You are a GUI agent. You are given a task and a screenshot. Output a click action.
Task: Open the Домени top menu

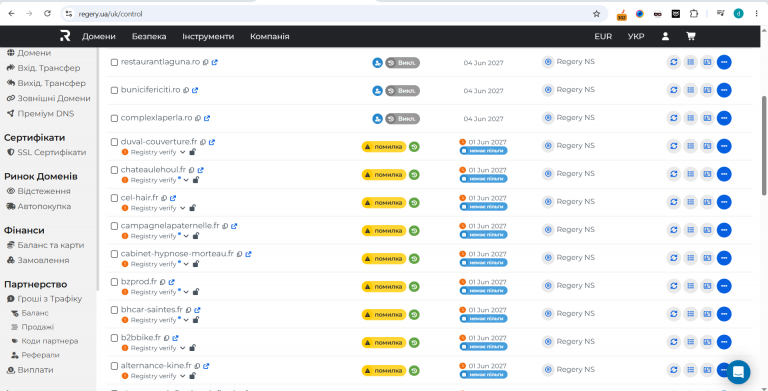(99, 36)
